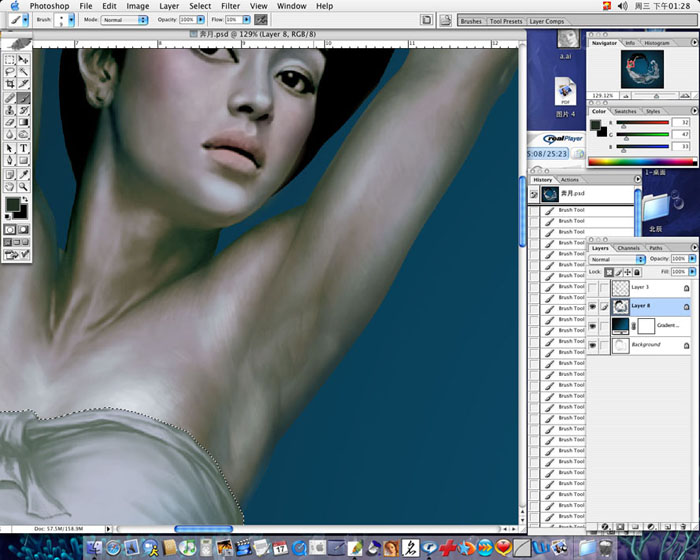
Task: Select the Gradient tool
Action: coord(23,122)
